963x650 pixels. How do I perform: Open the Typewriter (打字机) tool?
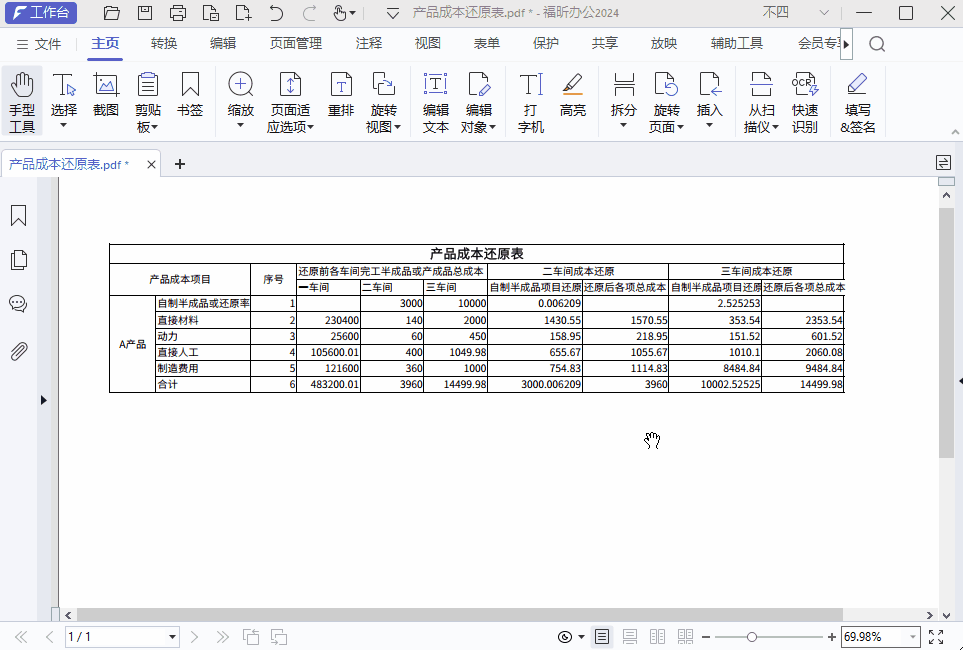point(531,102)
